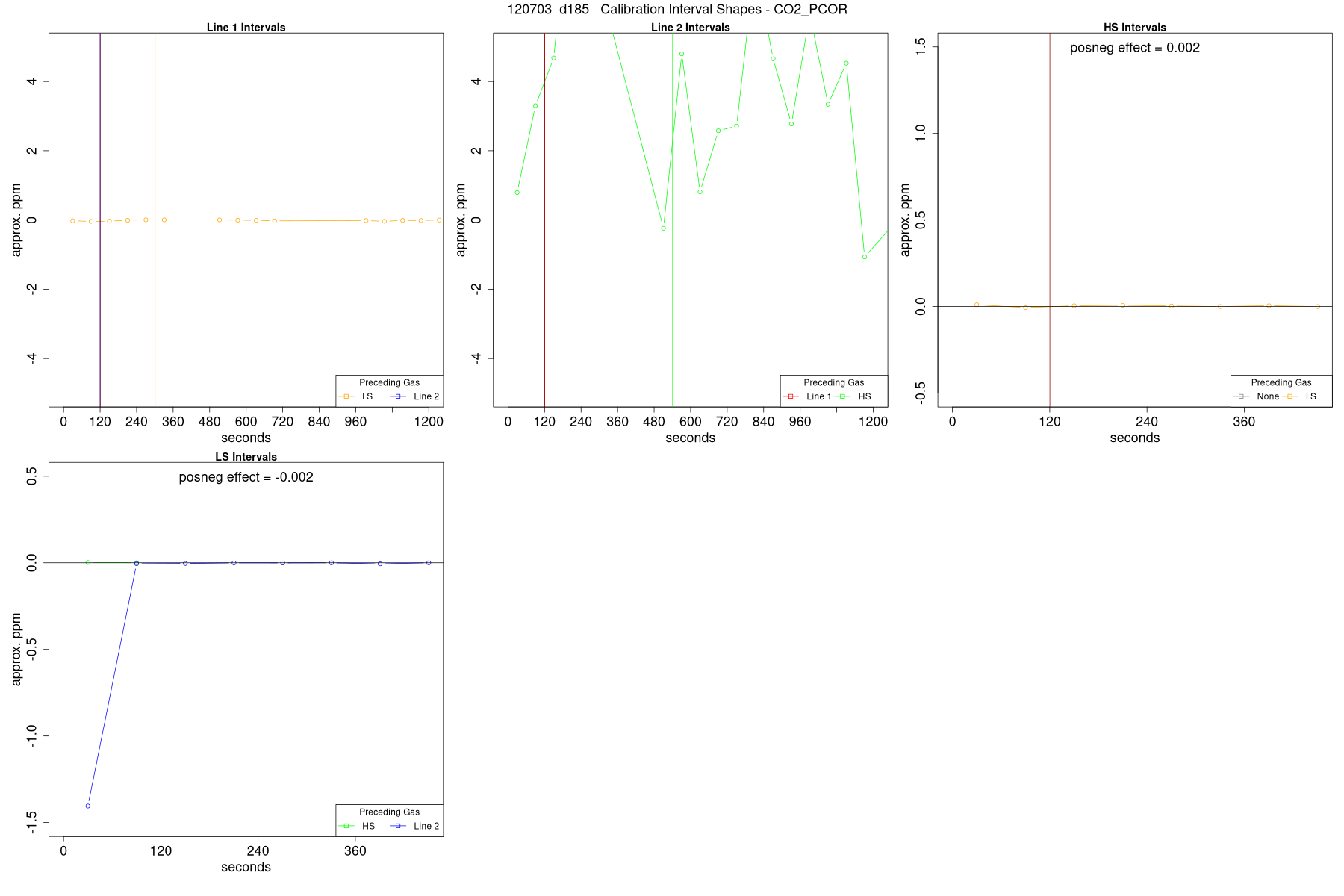Click the blue Line 2 swatch in LS Intervals legend
1344x896 pixels.
point(399,826)
